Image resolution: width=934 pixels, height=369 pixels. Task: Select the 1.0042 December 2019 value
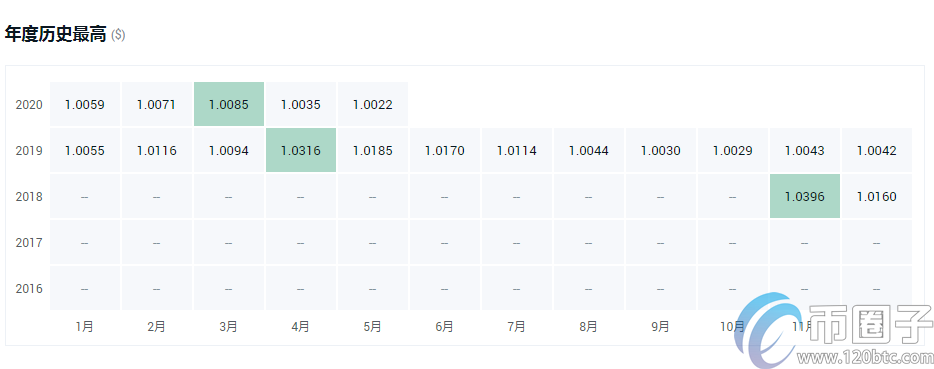pos(877,151)
